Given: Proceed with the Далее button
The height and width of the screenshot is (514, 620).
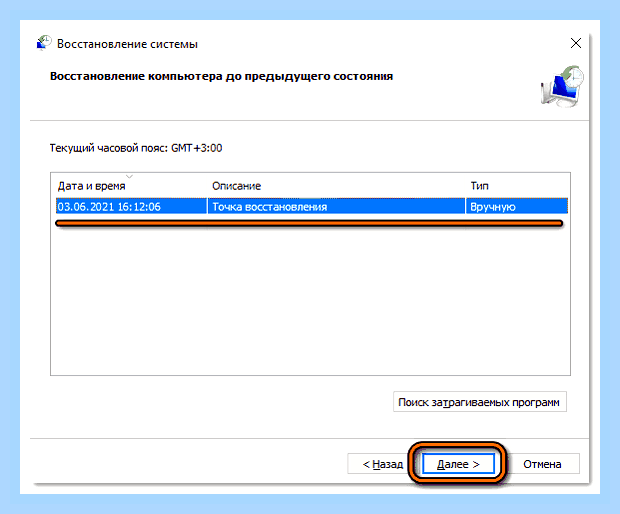Looking at the screenshot, I should (458, 464).
